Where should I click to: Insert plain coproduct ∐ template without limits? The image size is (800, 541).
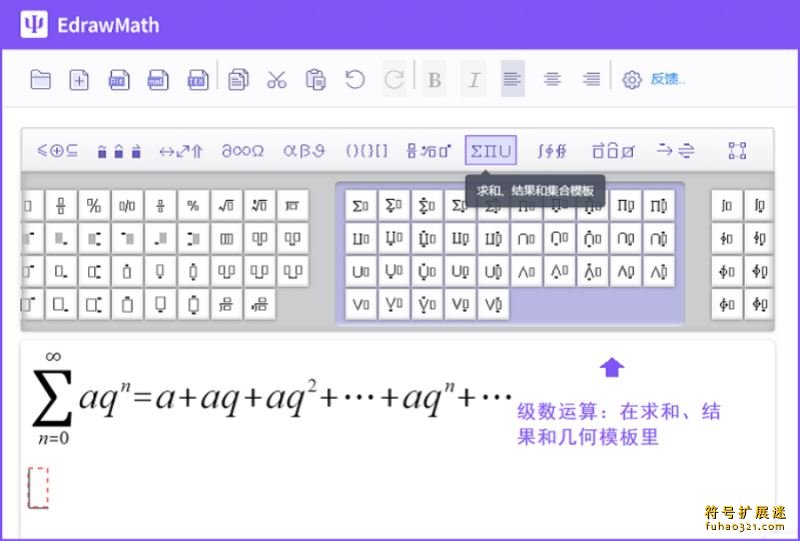coord(361,238)
